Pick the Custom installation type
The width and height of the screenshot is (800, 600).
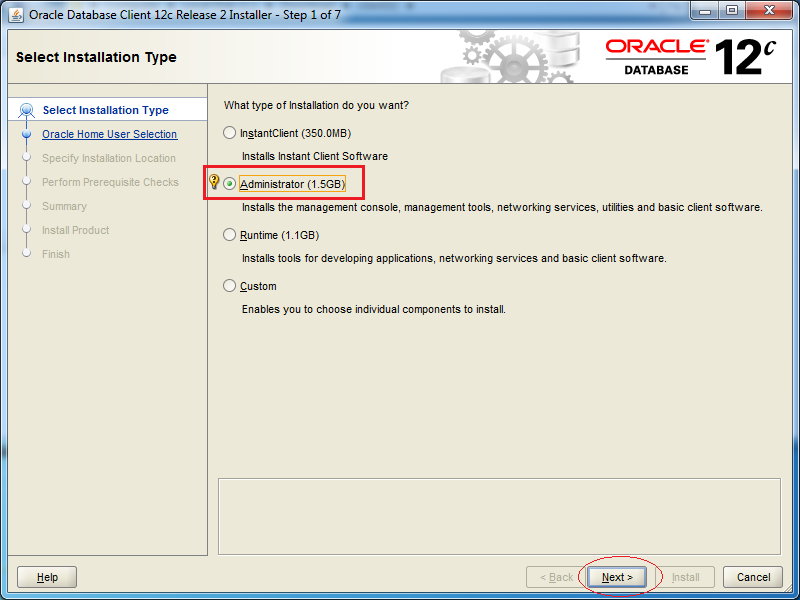[230, 286]
